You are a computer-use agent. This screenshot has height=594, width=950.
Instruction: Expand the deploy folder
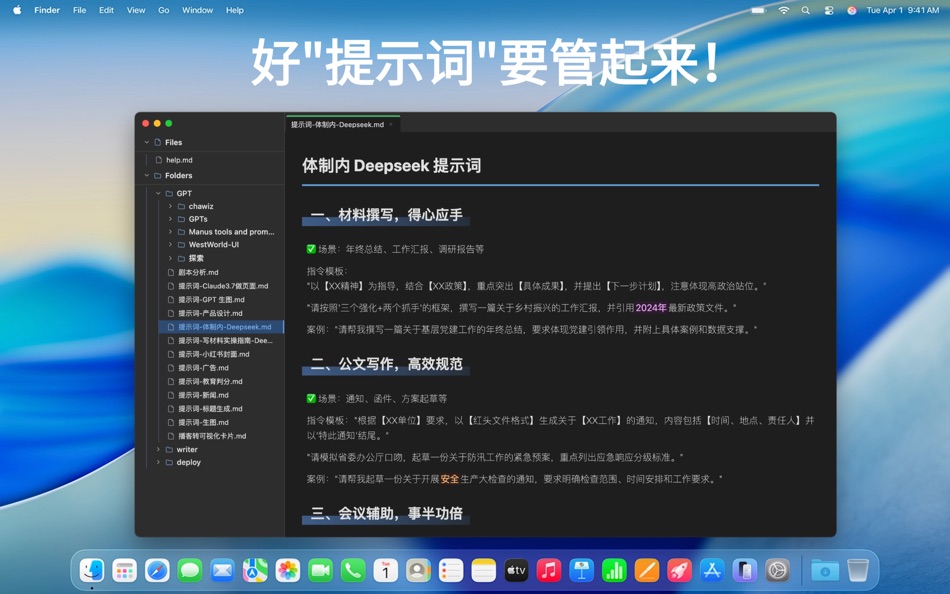[158, 462]
